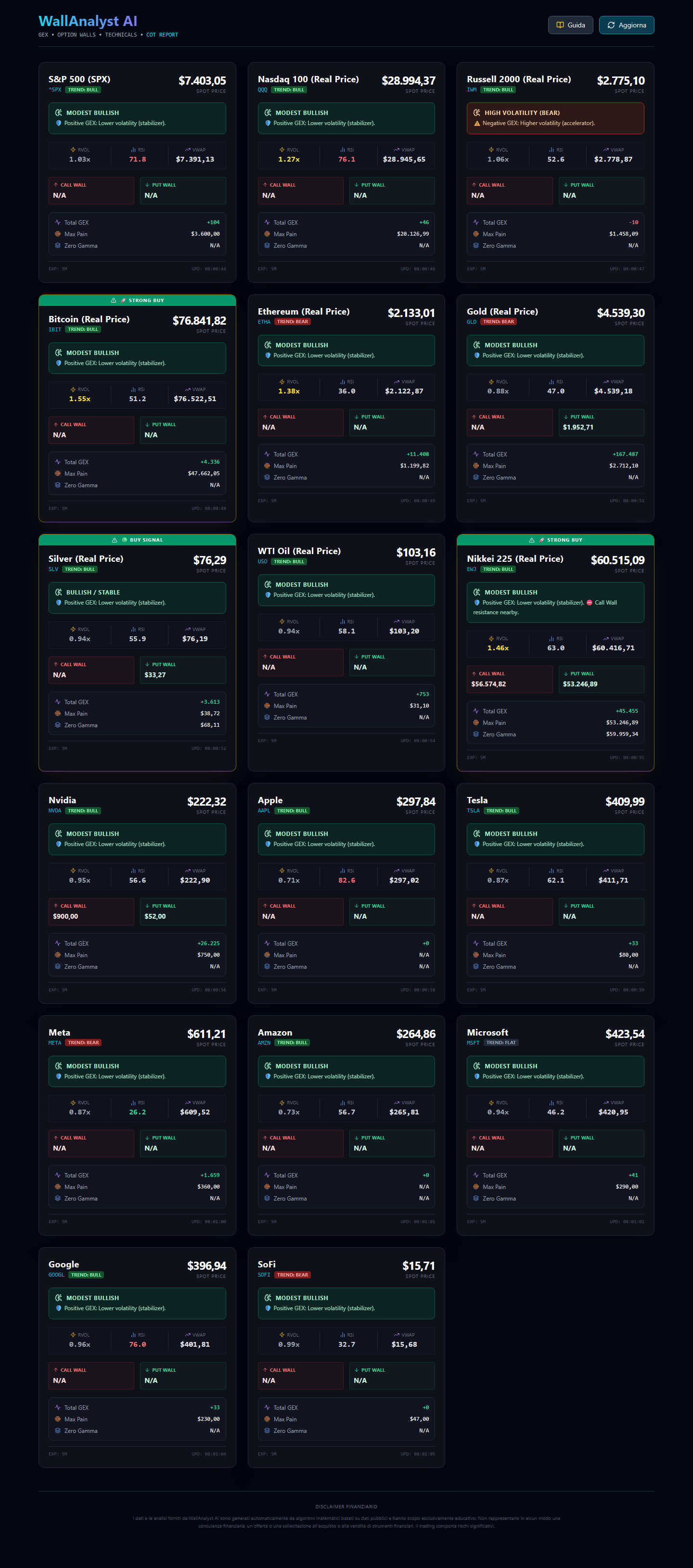Click Gold Put Wall value $1.952,71
The image size is (693, 1568).
pyautogui.click(x=578, y=427)
